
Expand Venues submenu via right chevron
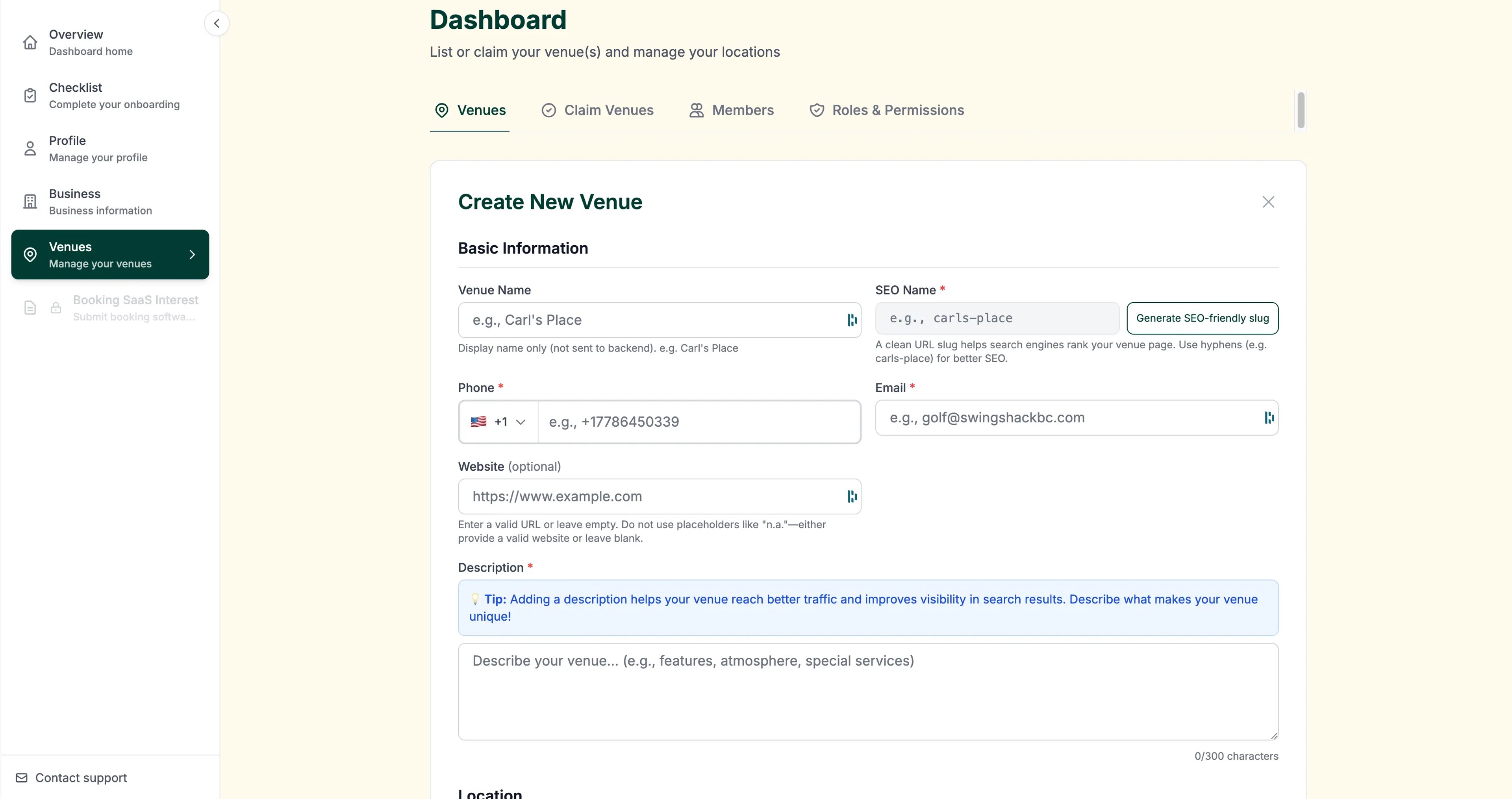[192, 255]
